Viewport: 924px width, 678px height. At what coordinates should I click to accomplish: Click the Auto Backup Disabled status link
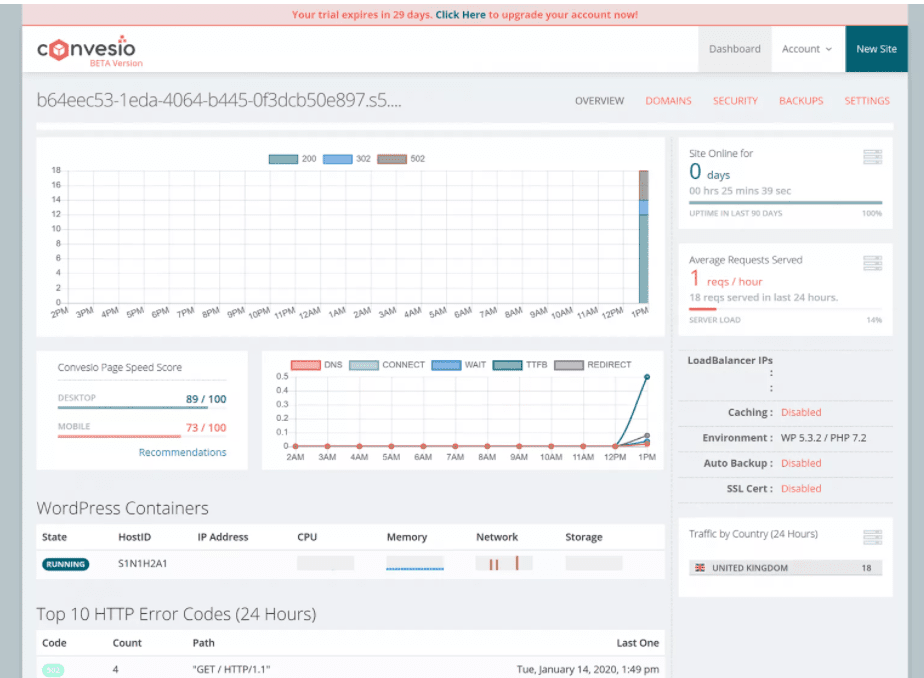pyautogui.click(x=801, y=463)
